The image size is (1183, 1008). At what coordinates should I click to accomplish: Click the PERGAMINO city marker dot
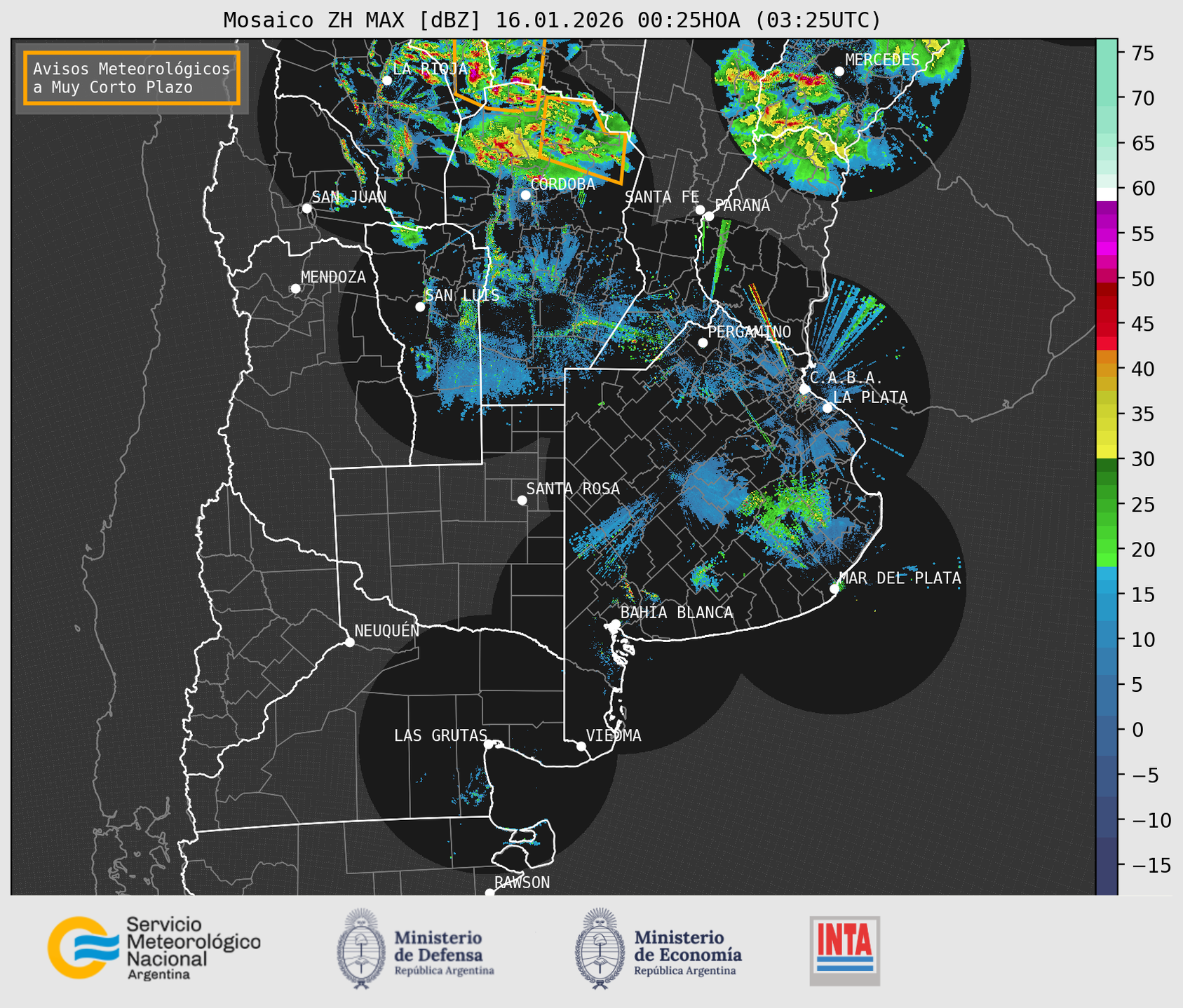[x=703, y=343]
